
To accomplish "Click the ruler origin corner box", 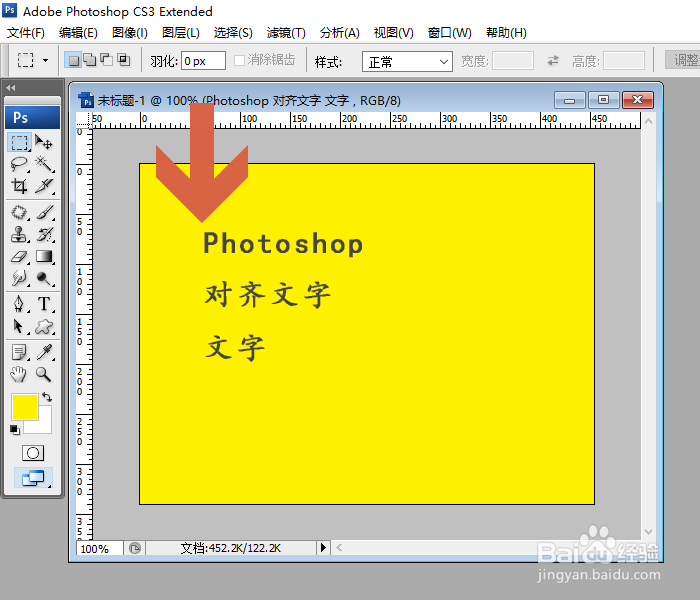I will tap(83, 120).
